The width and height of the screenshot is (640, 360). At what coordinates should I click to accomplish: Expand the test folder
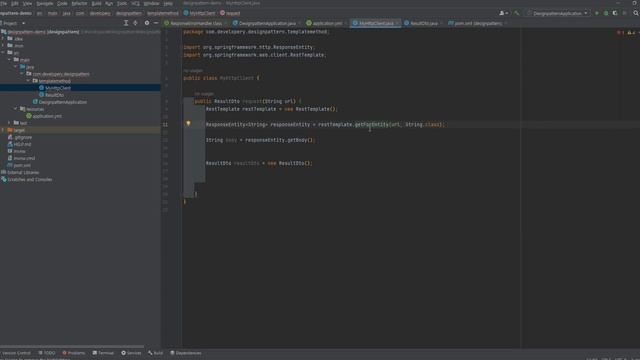pos(9,123)
